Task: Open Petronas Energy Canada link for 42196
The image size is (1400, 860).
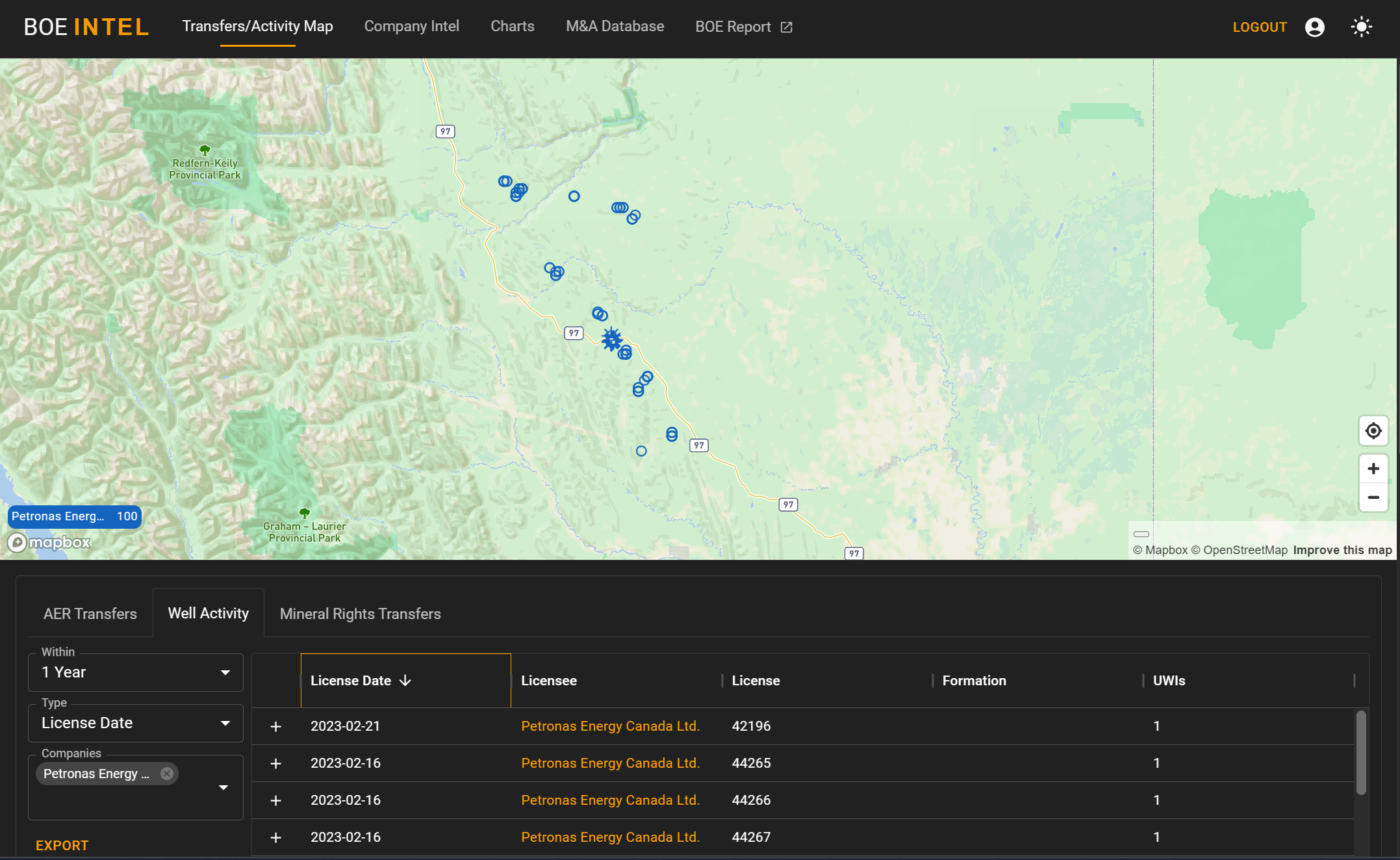Action: [610, 726]
